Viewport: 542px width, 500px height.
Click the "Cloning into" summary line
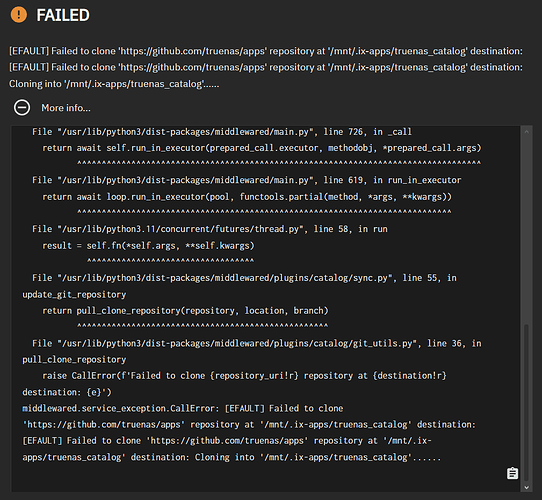pos(114,84)
